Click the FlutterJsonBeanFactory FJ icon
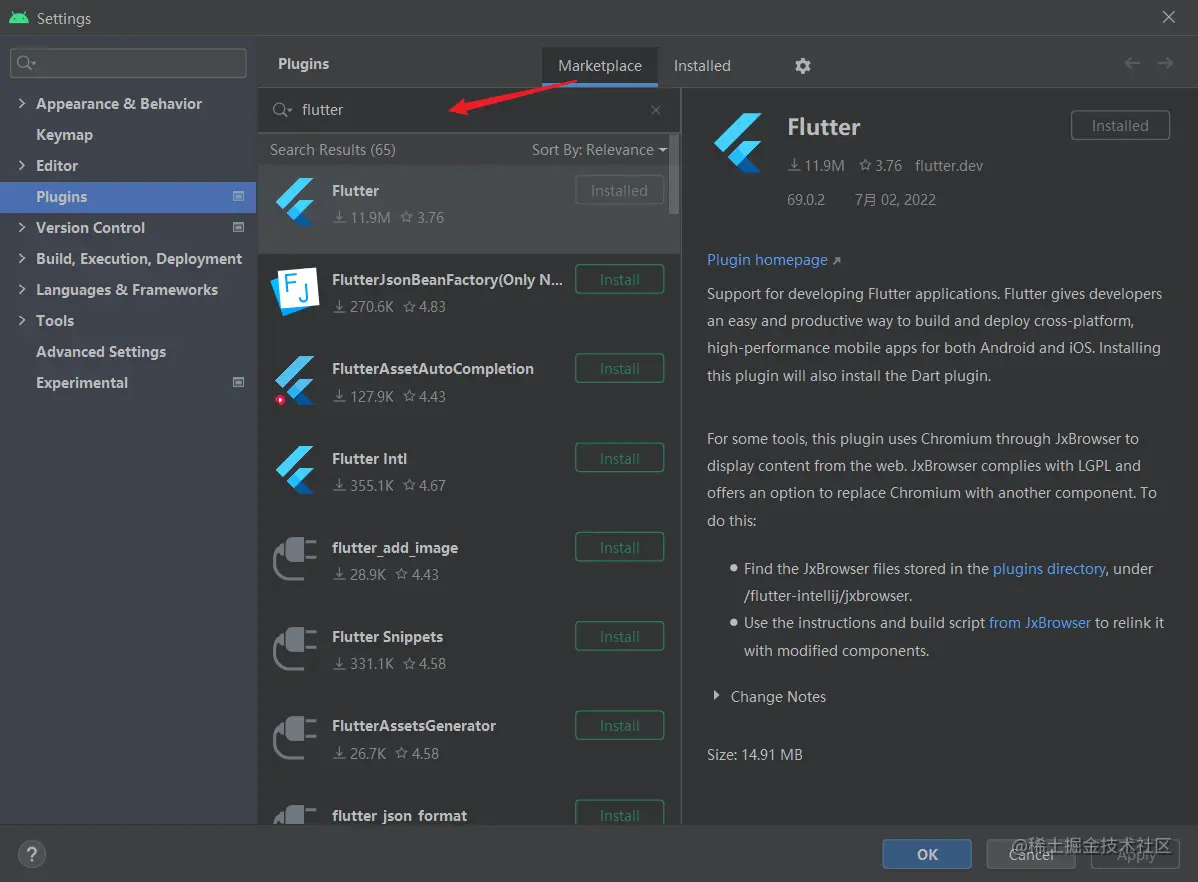The width and height of the screenshot is (1198, 882). [x=295, y=291]
